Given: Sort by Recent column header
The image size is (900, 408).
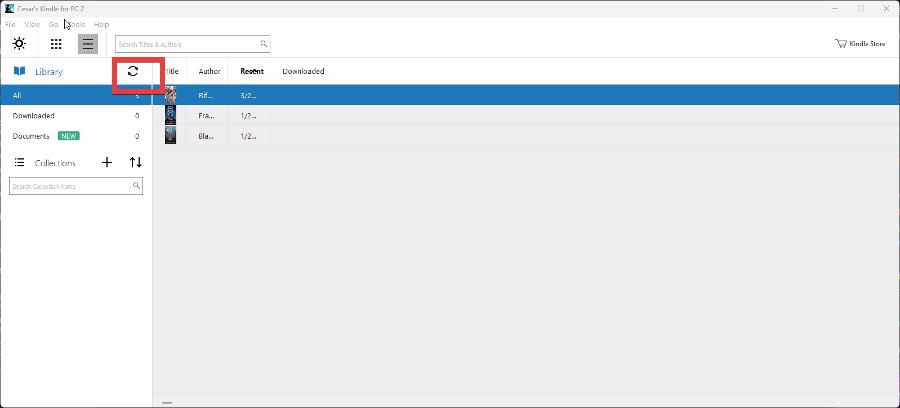Looking at the screenshot, I should pyautogui.click(x=252, y=71).
